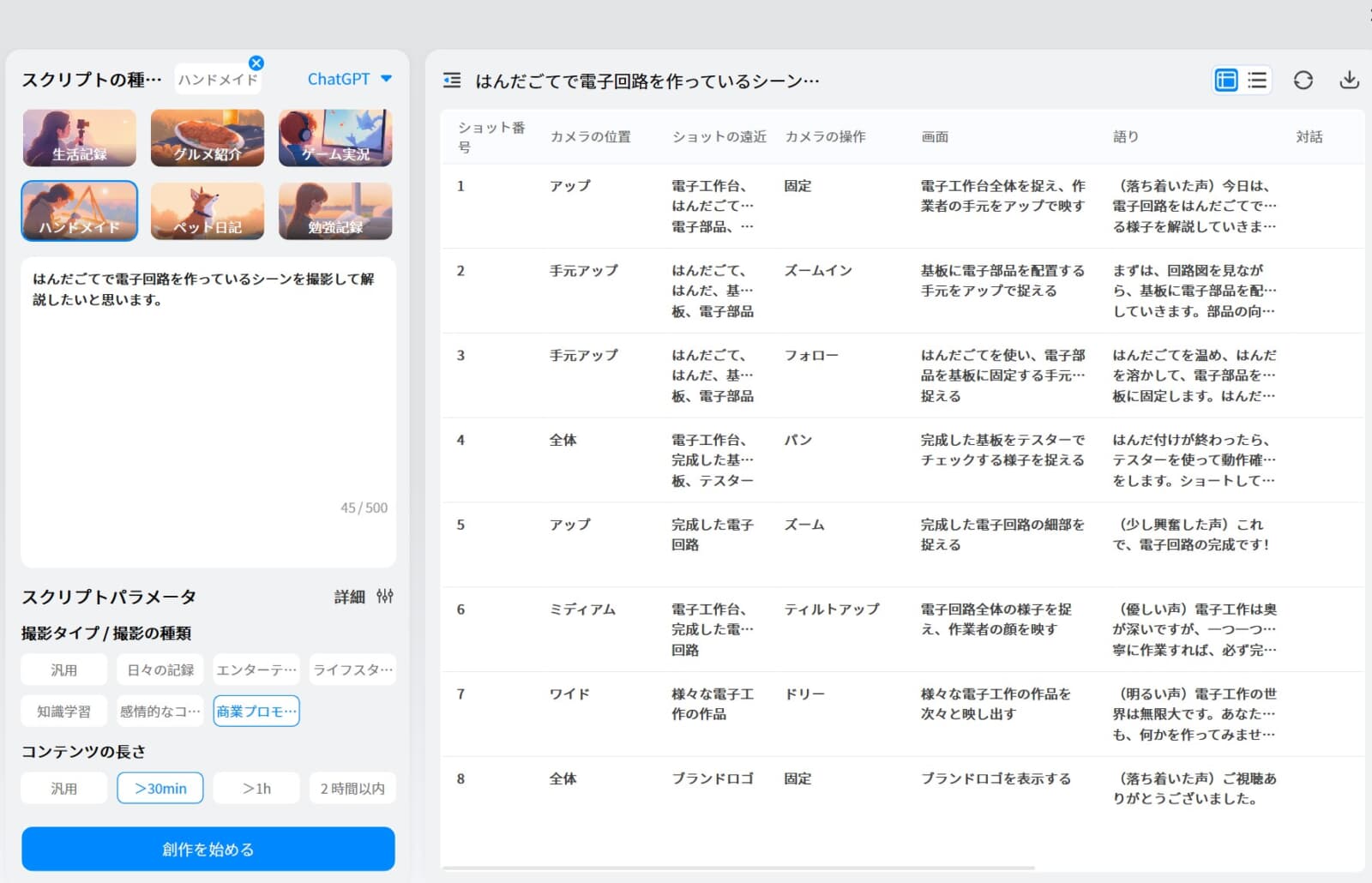Remove the ハンドメイド tag with X icon
Image resolution: width=1372 pixels, height=883 pixels.
[x=256, y=63]
